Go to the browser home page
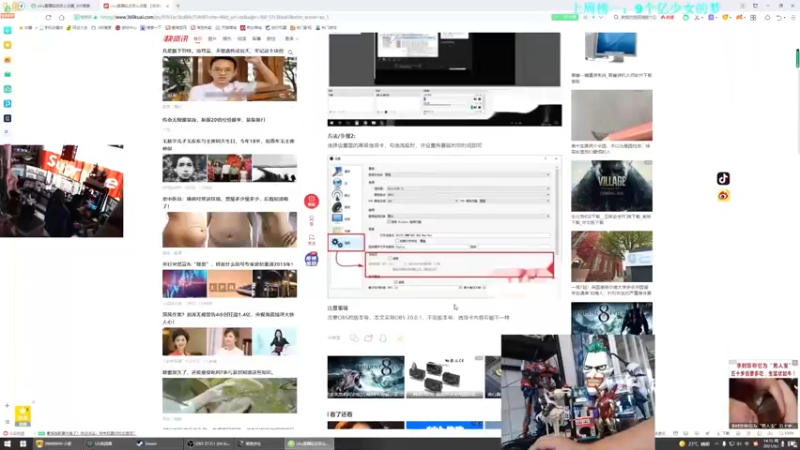 click(61, 17)
